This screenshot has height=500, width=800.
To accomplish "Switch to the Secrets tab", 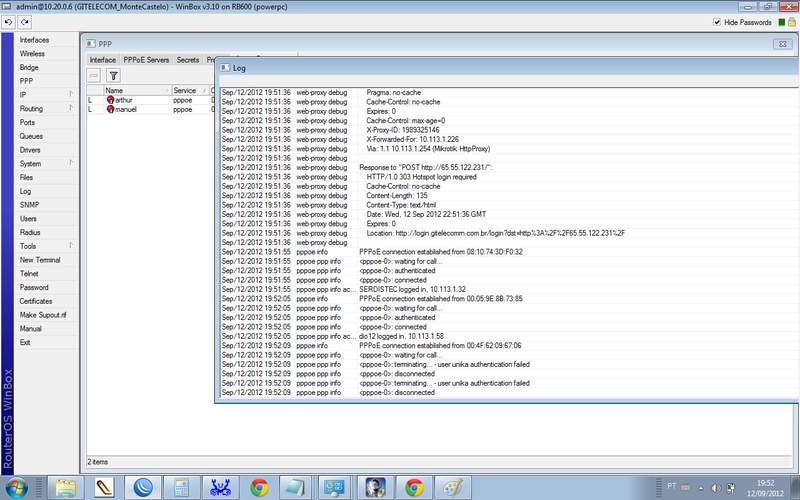I will [x=188, y=60].
